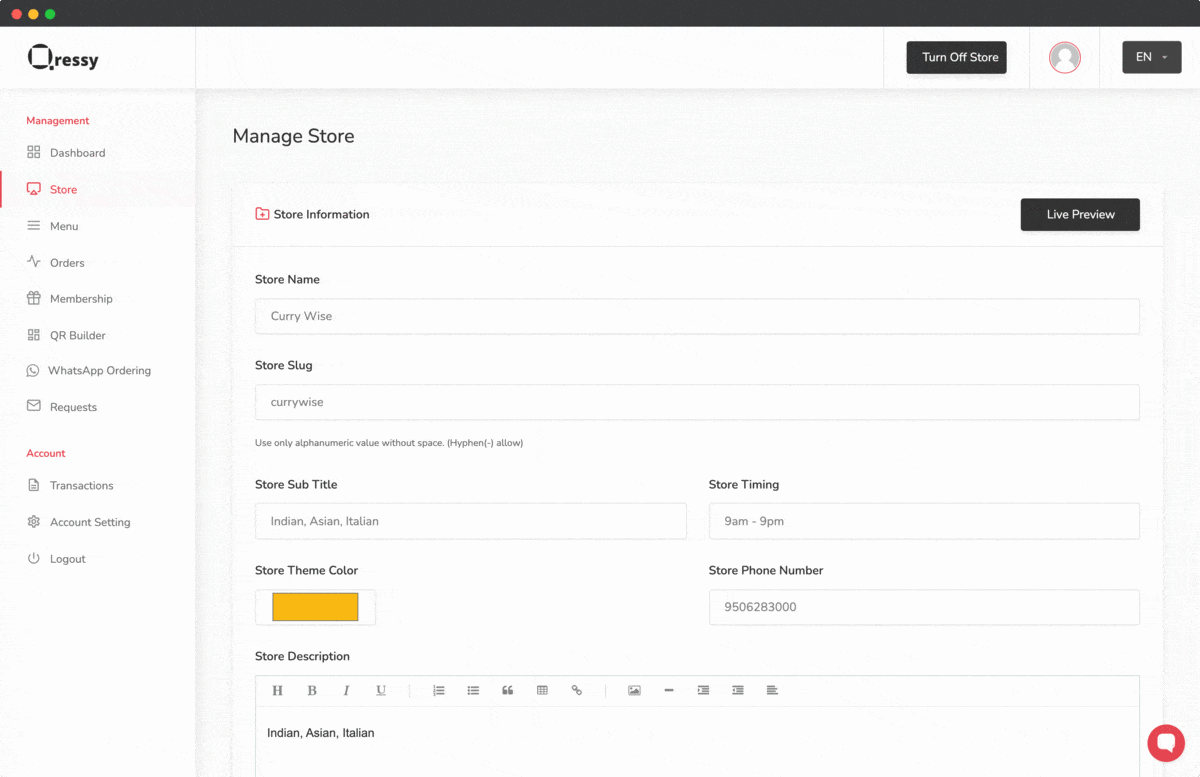Click the Qressy logo
The height and width of the screenshot is (777, 1200).
point(63,58)
